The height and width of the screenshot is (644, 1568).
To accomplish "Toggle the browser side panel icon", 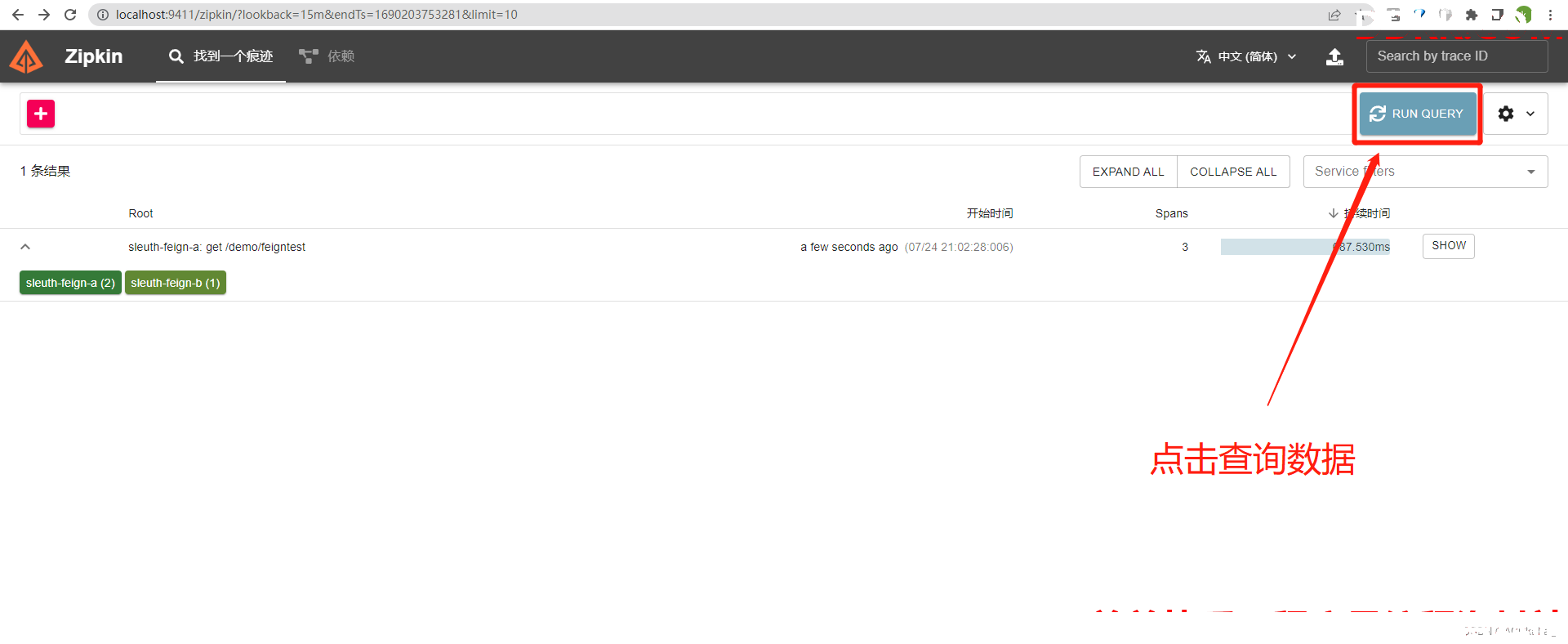I will click(x=1497, y=15).
